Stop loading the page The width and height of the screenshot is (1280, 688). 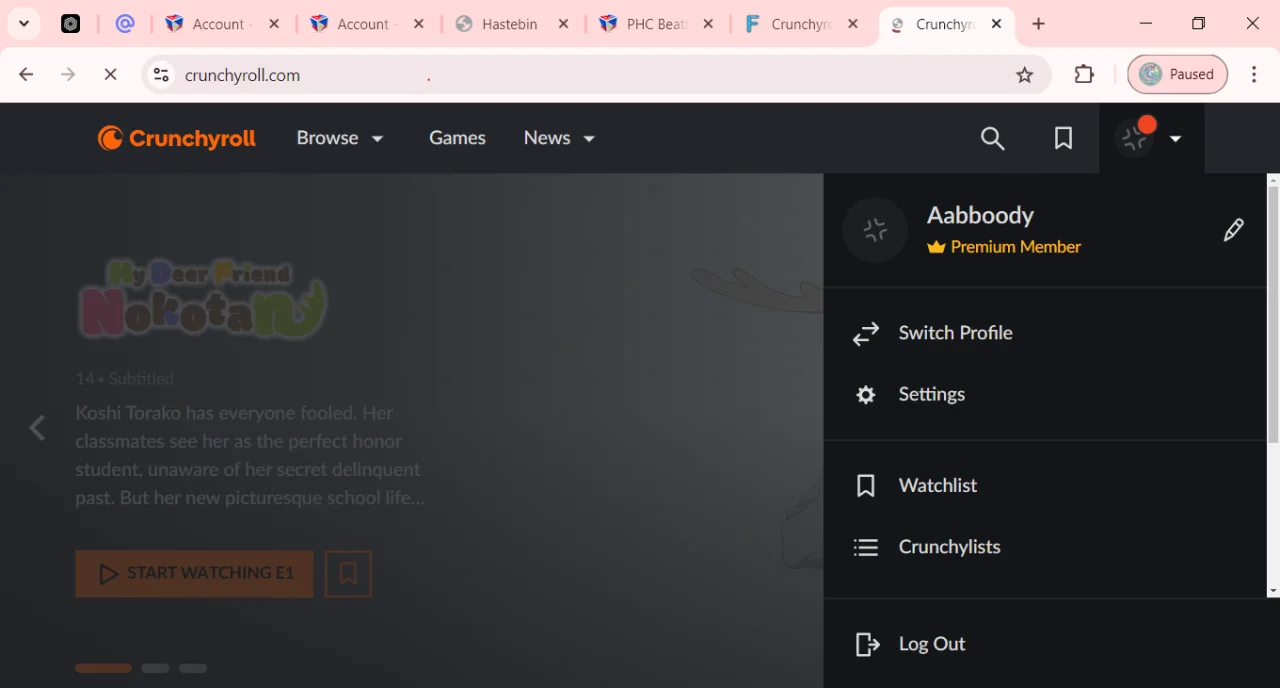[110, 74]
